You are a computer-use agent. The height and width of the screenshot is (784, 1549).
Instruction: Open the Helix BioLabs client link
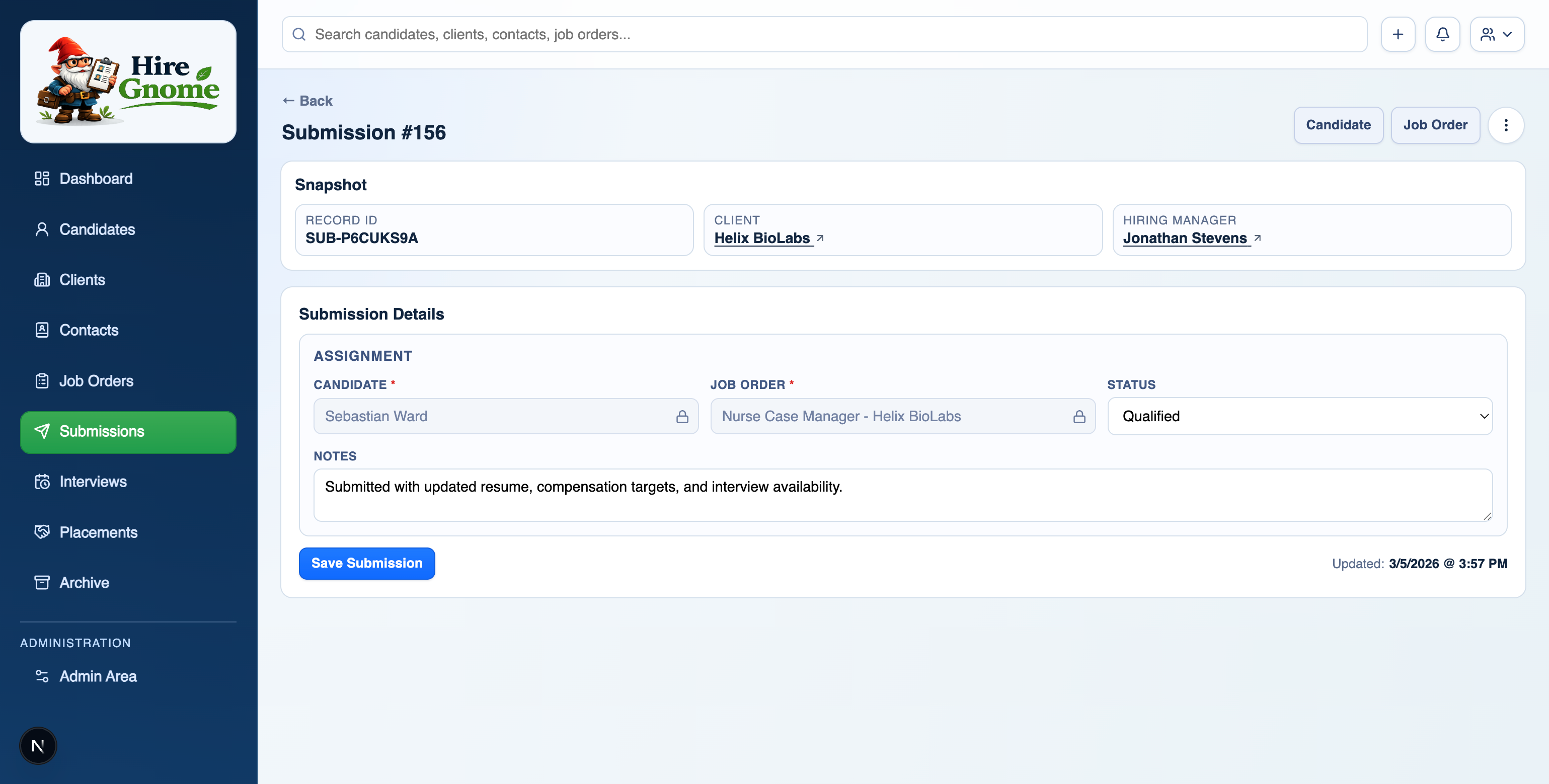(762, 238)
